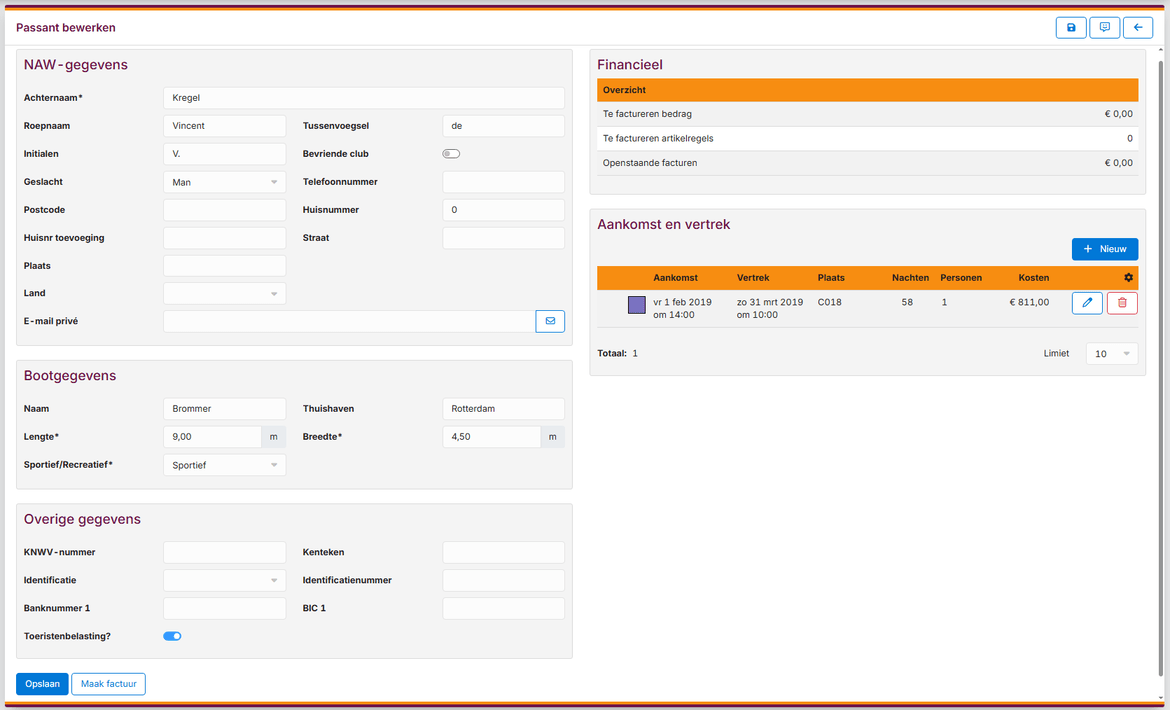Click the Achternaam input field
Viewport: 1170px width, 710px height.
point(363,98)
